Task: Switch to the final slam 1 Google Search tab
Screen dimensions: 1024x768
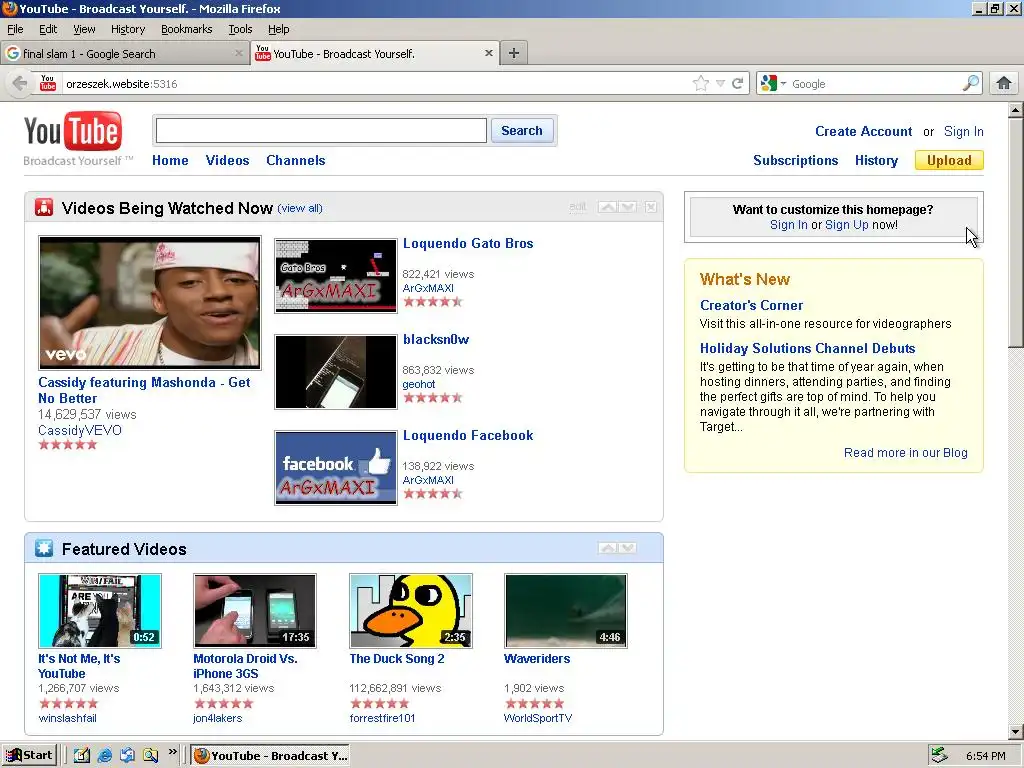Action: coord(124,54)
